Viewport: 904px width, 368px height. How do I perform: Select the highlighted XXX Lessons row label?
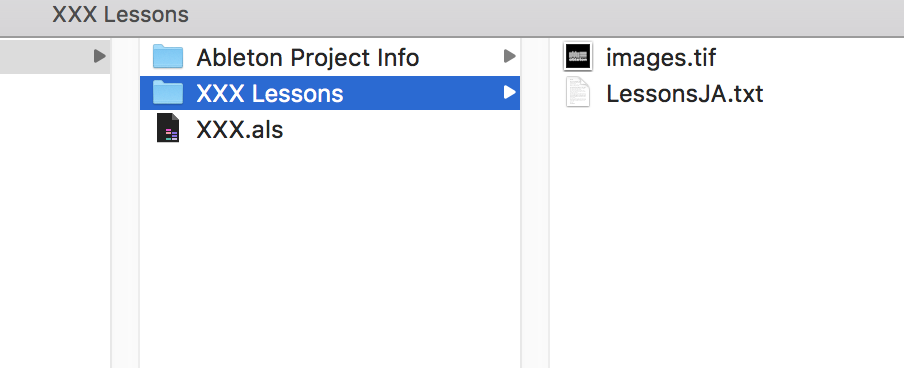pos(269,93)
